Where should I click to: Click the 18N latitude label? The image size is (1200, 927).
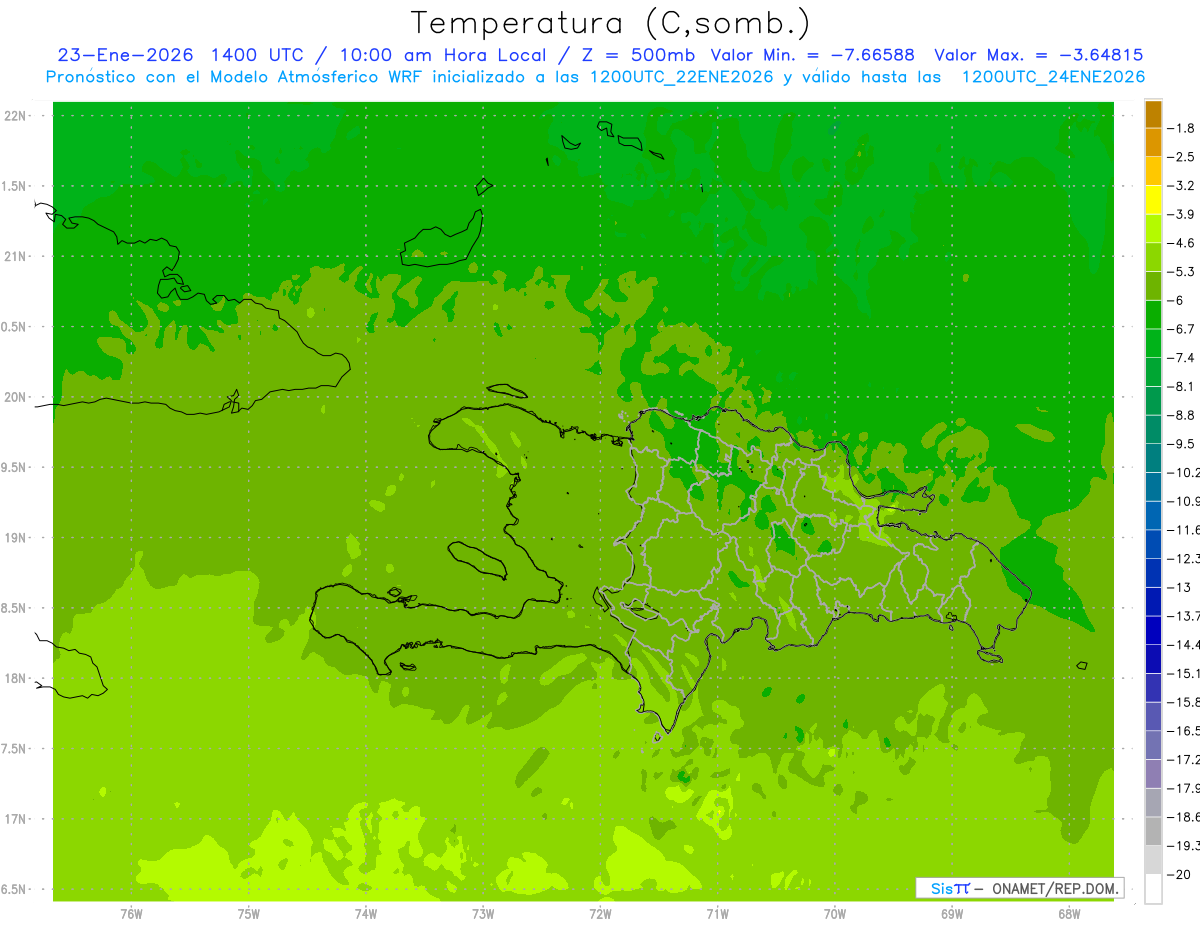tap(15, 678)
